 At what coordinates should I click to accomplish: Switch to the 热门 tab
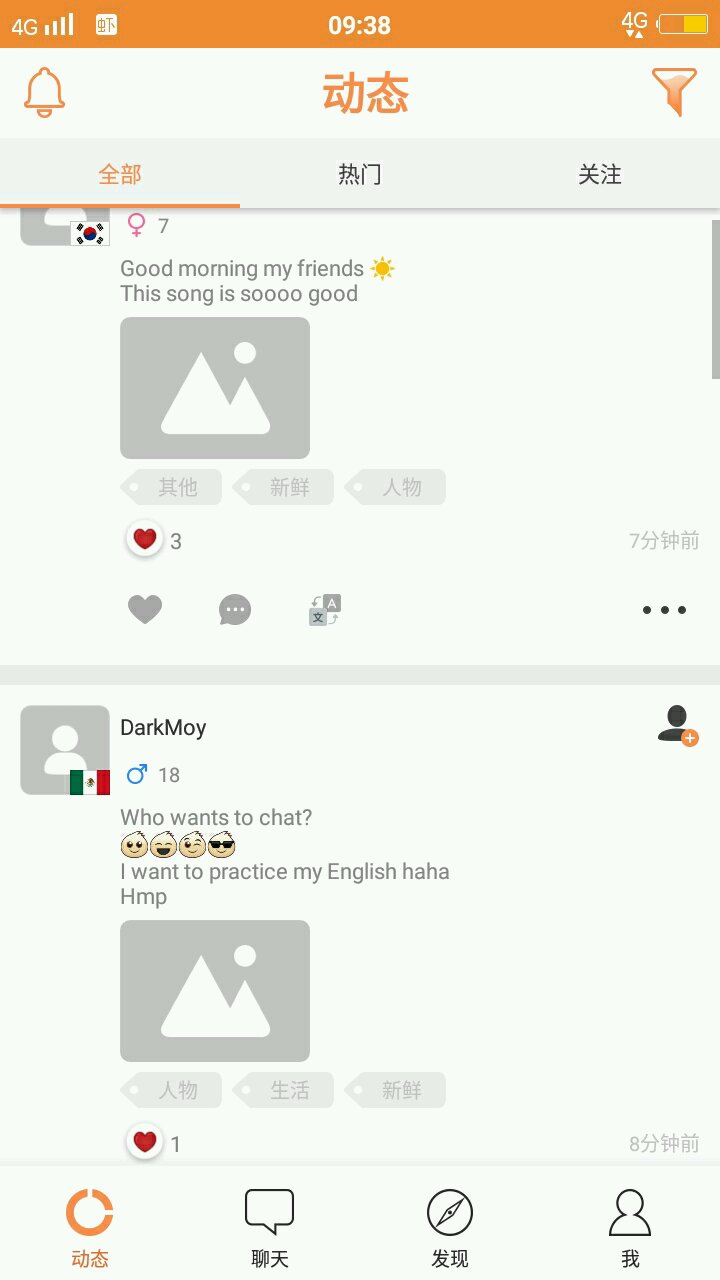click(x=360, y=174)
